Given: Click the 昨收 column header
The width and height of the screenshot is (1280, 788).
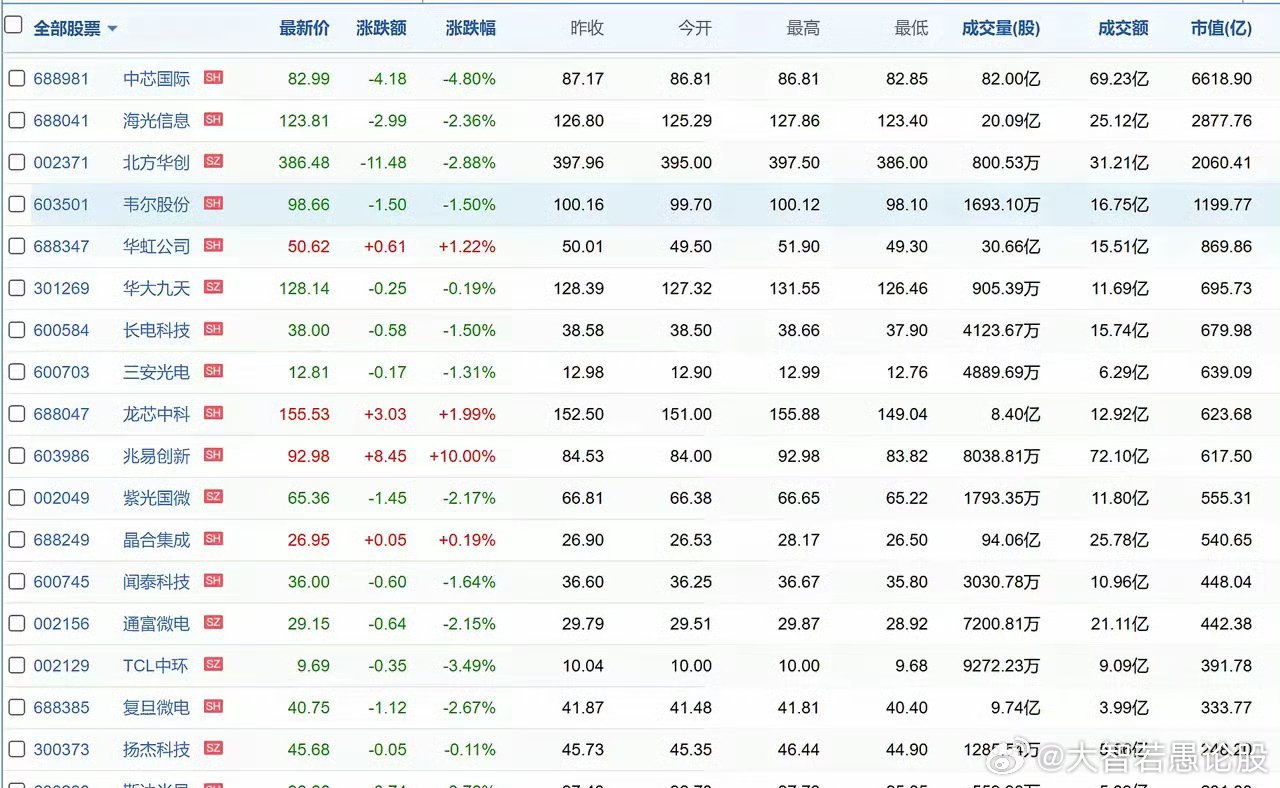Looking at the screenshot, I should coord(587,29).
